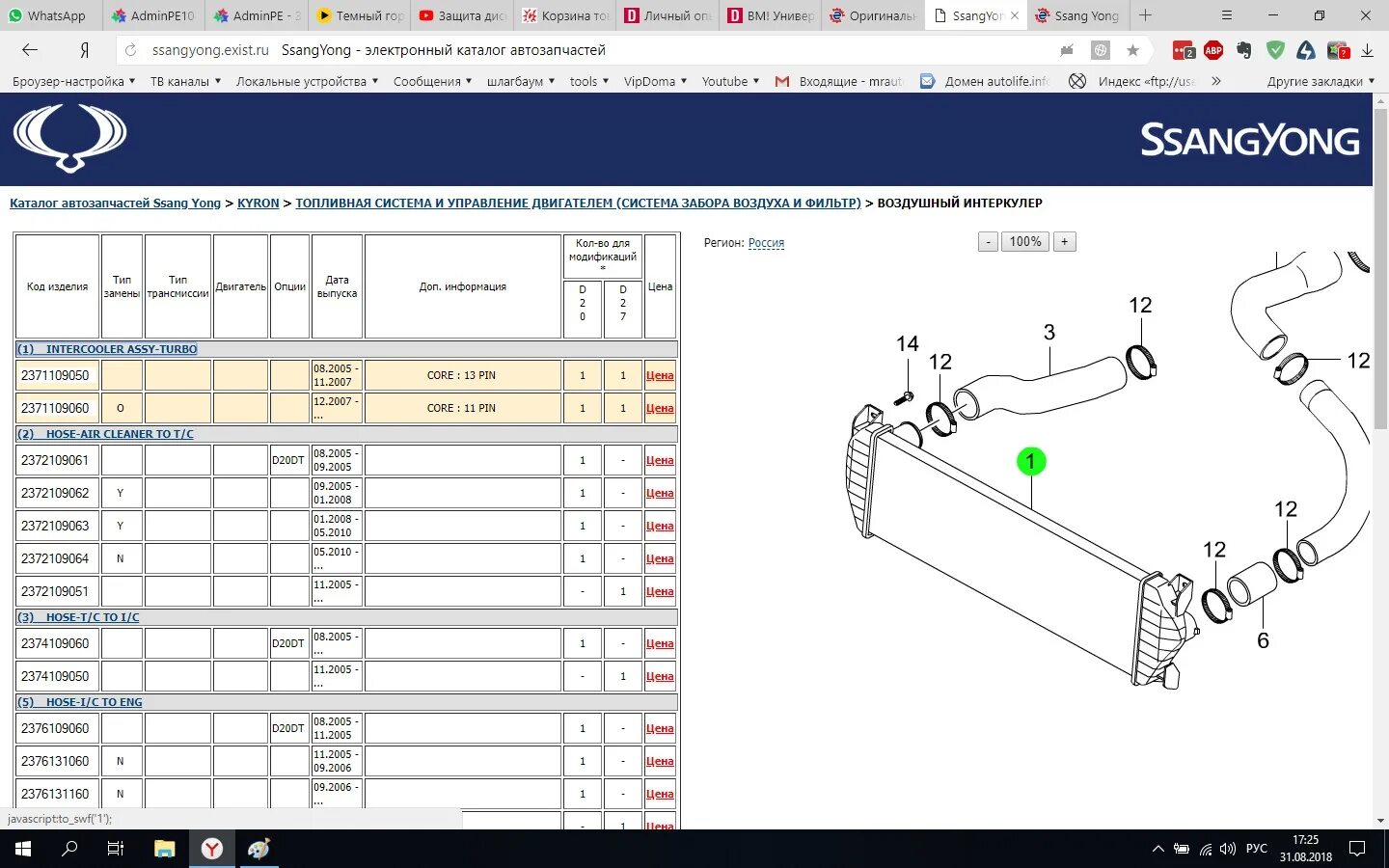The image size is (1389, 868).
Task: Open File Explorer from the taskbar
Action: coord(165,849)
